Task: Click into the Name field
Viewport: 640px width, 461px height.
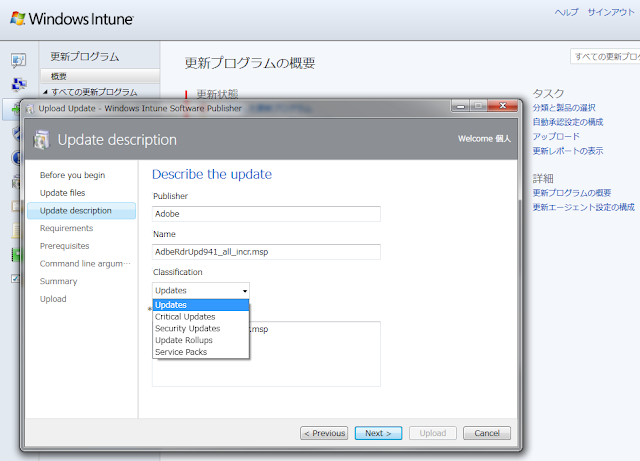Action: 266,252
